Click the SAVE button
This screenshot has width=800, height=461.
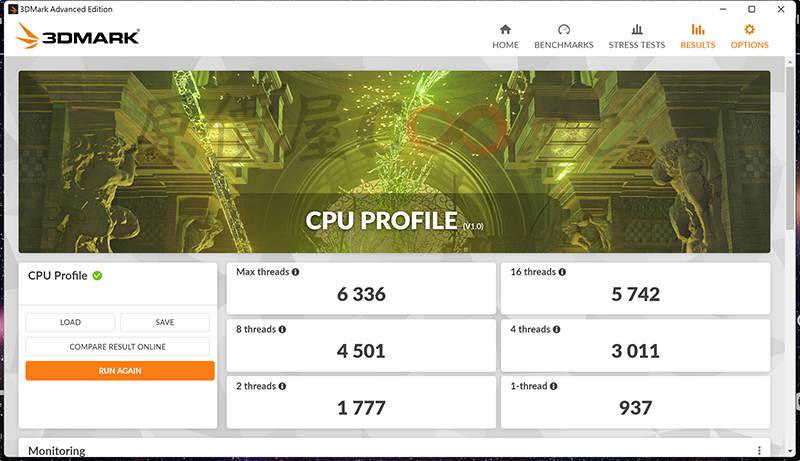[165, 322]
